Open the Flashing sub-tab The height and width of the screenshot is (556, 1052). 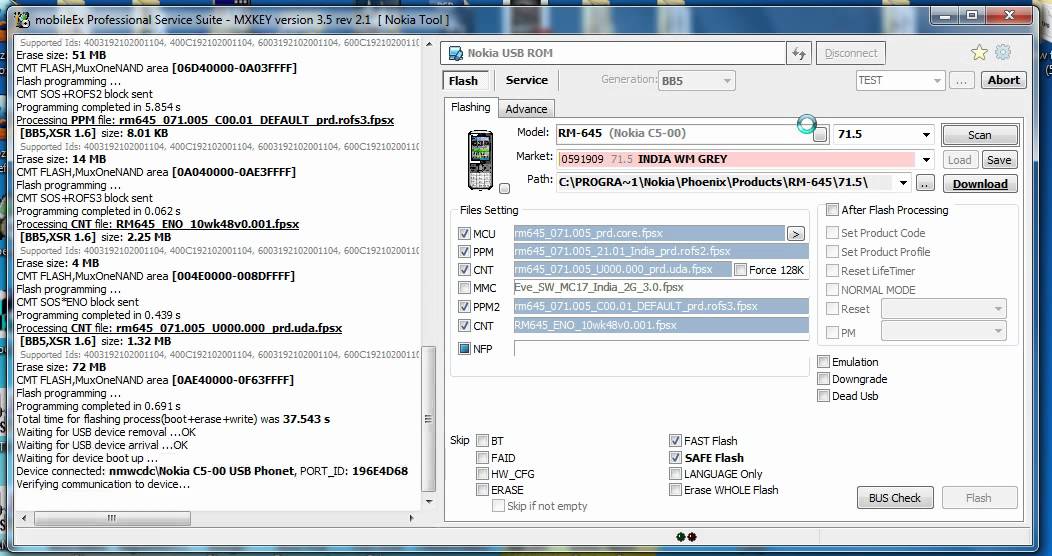470,107
